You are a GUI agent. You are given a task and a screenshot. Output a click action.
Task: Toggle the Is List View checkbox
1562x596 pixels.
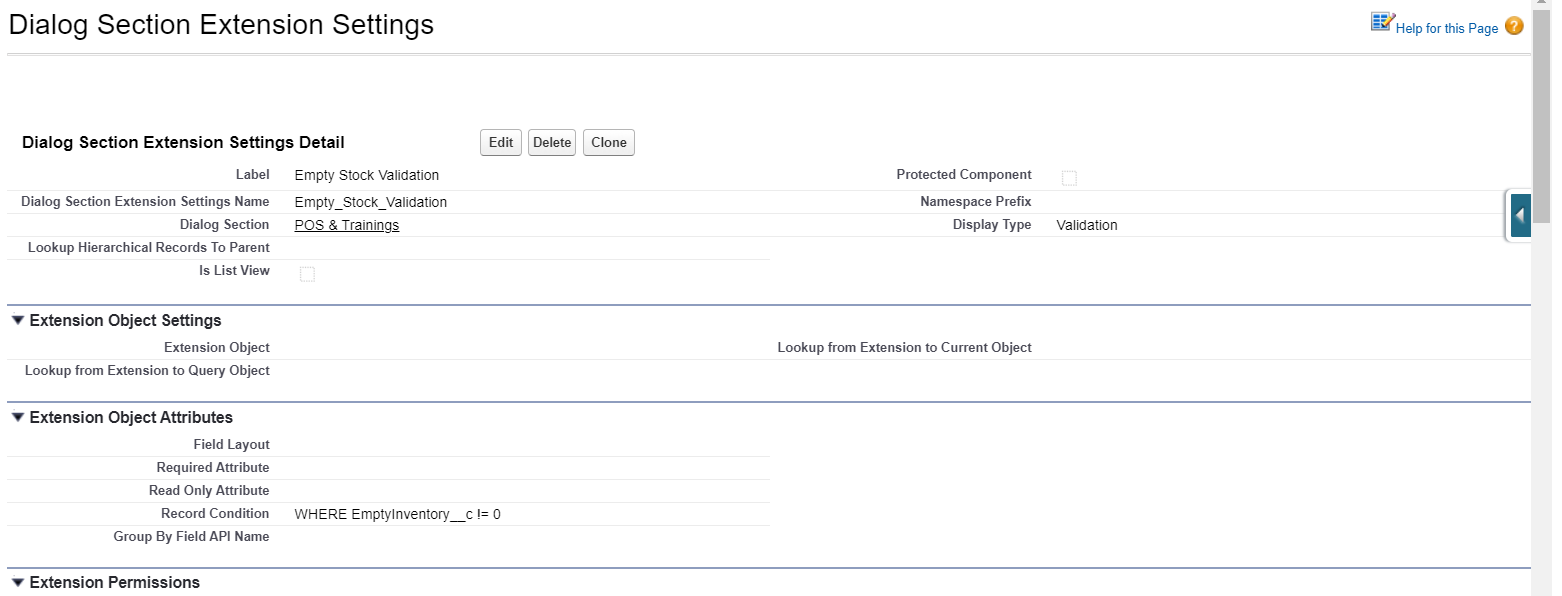[307, 274]
